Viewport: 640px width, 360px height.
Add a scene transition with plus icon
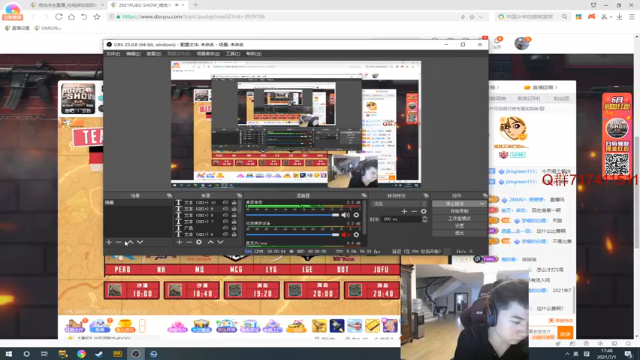click(404, 211)
